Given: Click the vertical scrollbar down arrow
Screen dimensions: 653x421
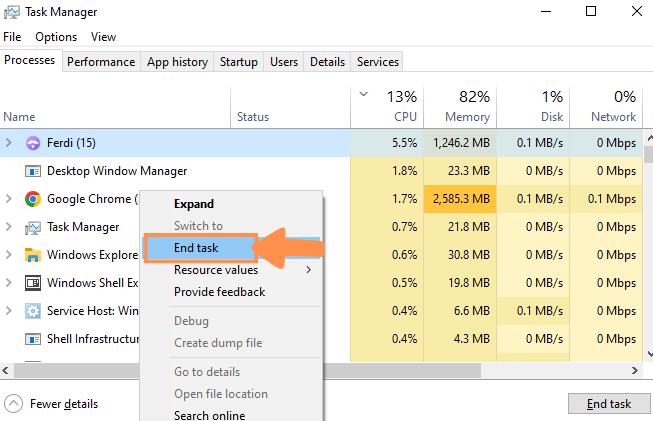Looking at the screenshot, I should click(649, 354).
